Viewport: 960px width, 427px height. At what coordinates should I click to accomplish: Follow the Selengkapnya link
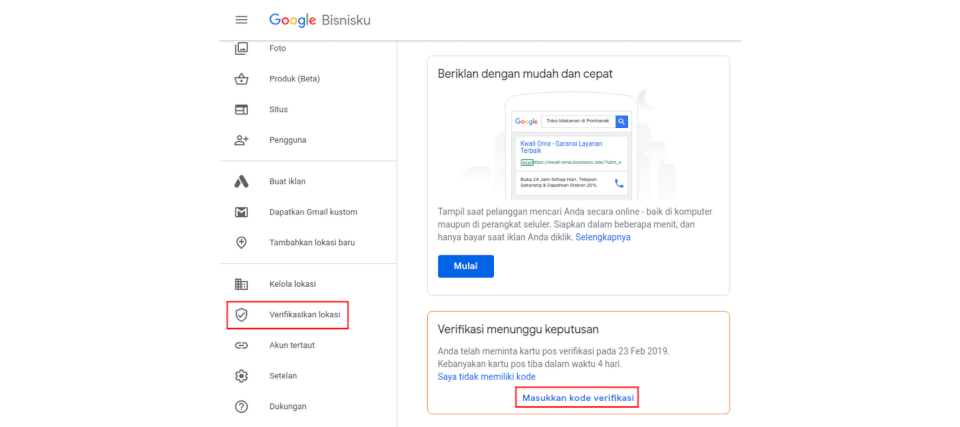[603, 237]
